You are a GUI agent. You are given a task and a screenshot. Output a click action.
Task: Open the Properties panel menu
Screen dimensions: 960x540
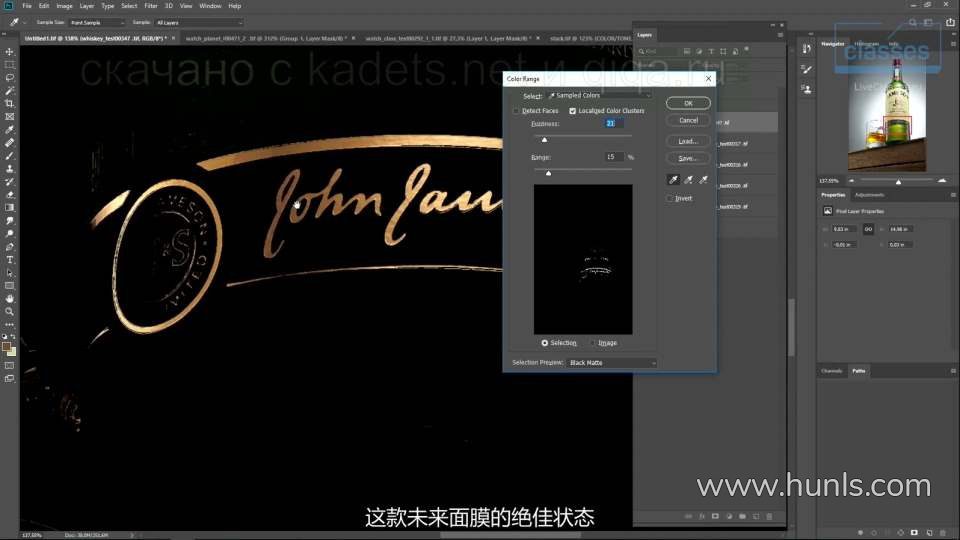[953, 195]
